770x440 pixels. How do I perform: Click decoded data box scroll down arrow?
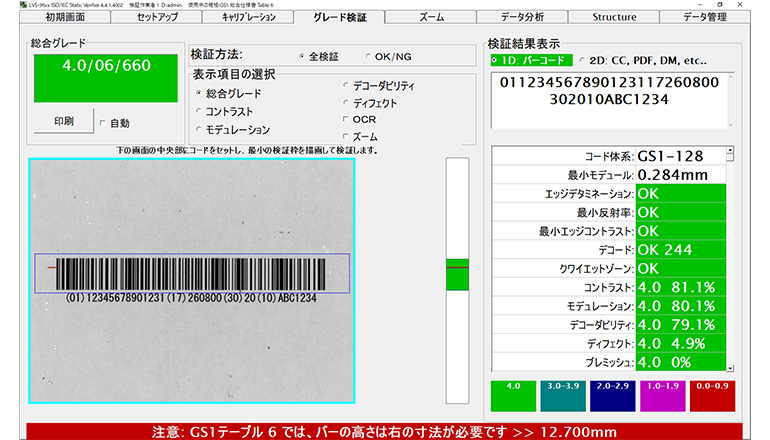click(x=731, y=125)
